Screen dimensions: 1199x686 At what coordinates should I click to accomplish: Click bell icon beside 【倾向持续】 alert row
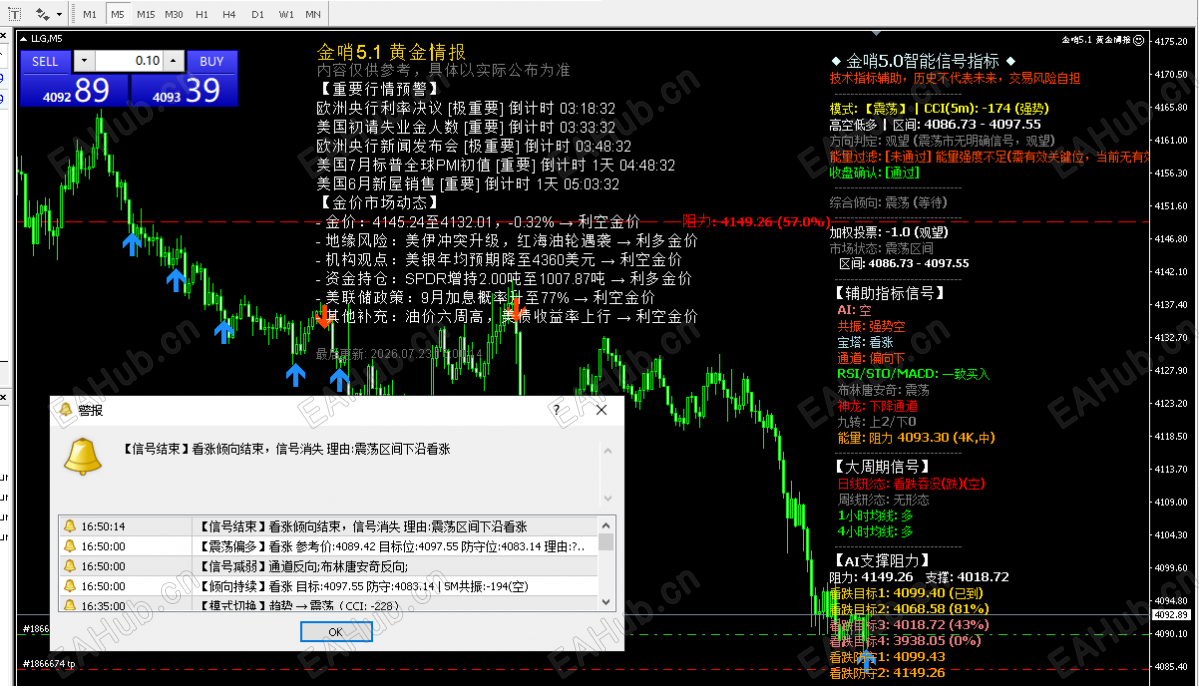(70, 586)
